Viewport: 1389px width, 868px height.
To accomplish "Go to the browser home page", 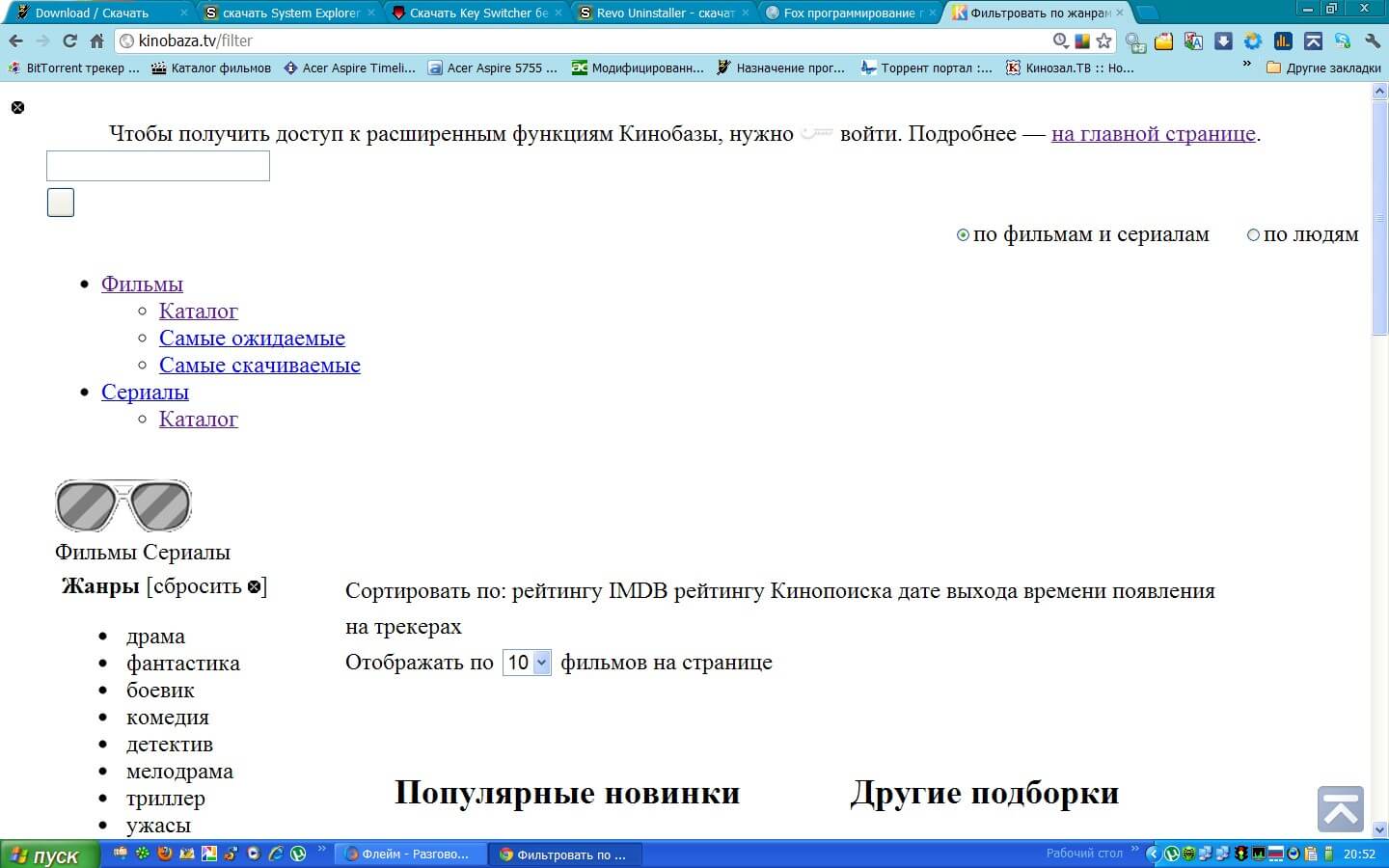I will (96, 41).
